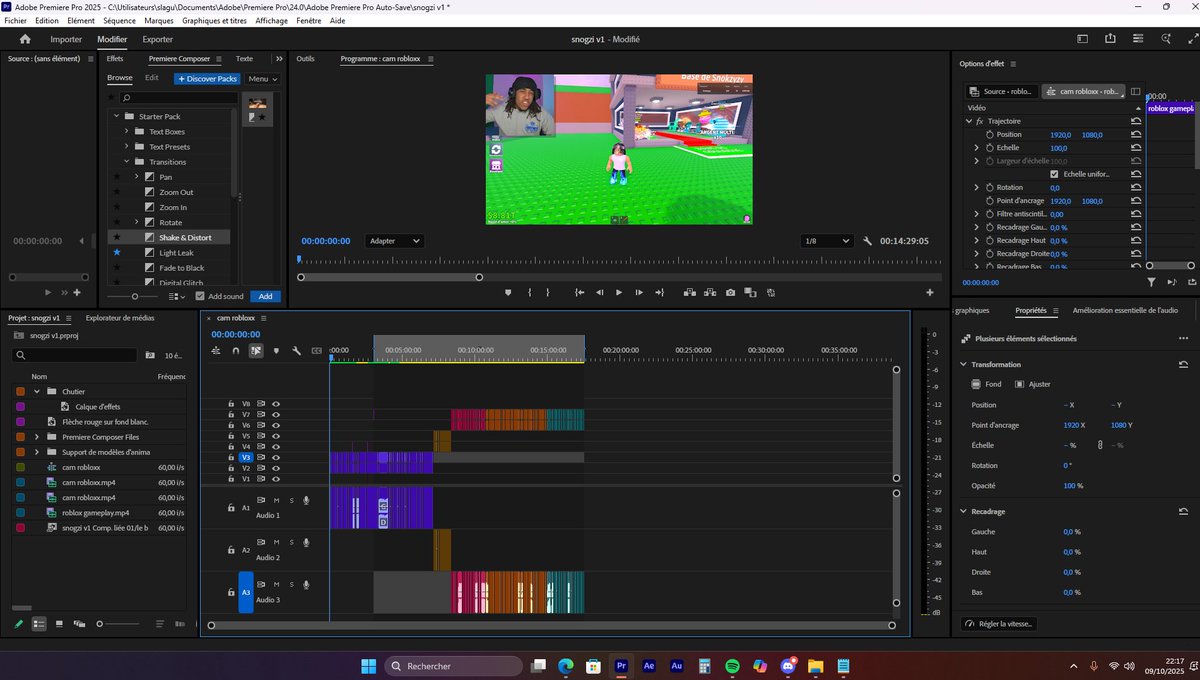
Task: Hide track V1 with its eye icon
Action: click(x=276, y=478)
